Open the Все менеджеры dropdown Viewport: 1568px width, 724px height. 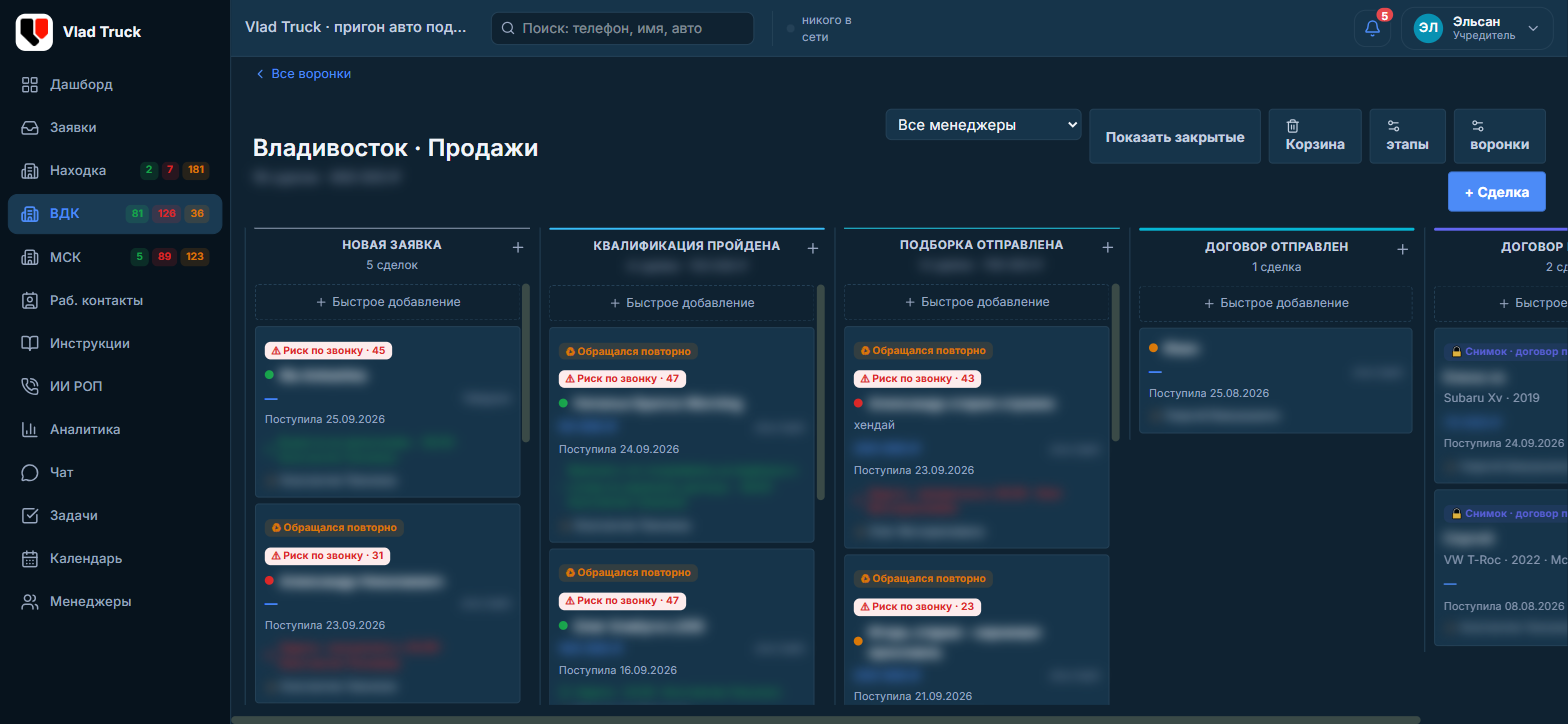[x=983, y=125]
